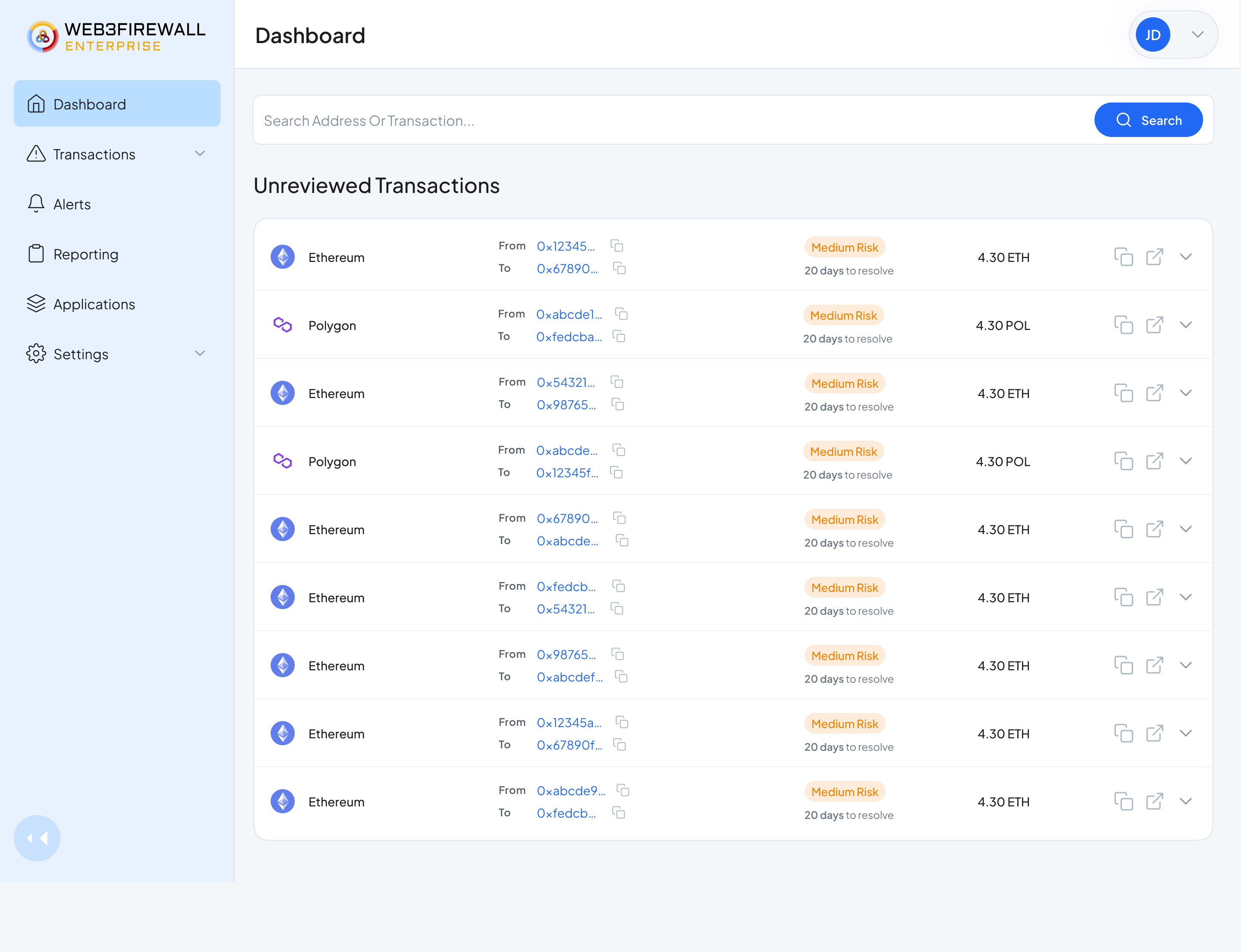Go to Alerts in sidebar
Screen dimensions: 1241x952
[117, 204]
